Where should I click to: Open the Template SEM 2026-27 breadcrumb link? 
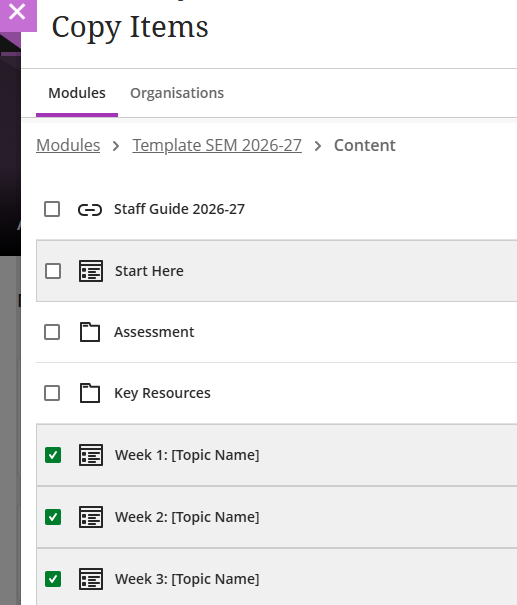point(217,145)
